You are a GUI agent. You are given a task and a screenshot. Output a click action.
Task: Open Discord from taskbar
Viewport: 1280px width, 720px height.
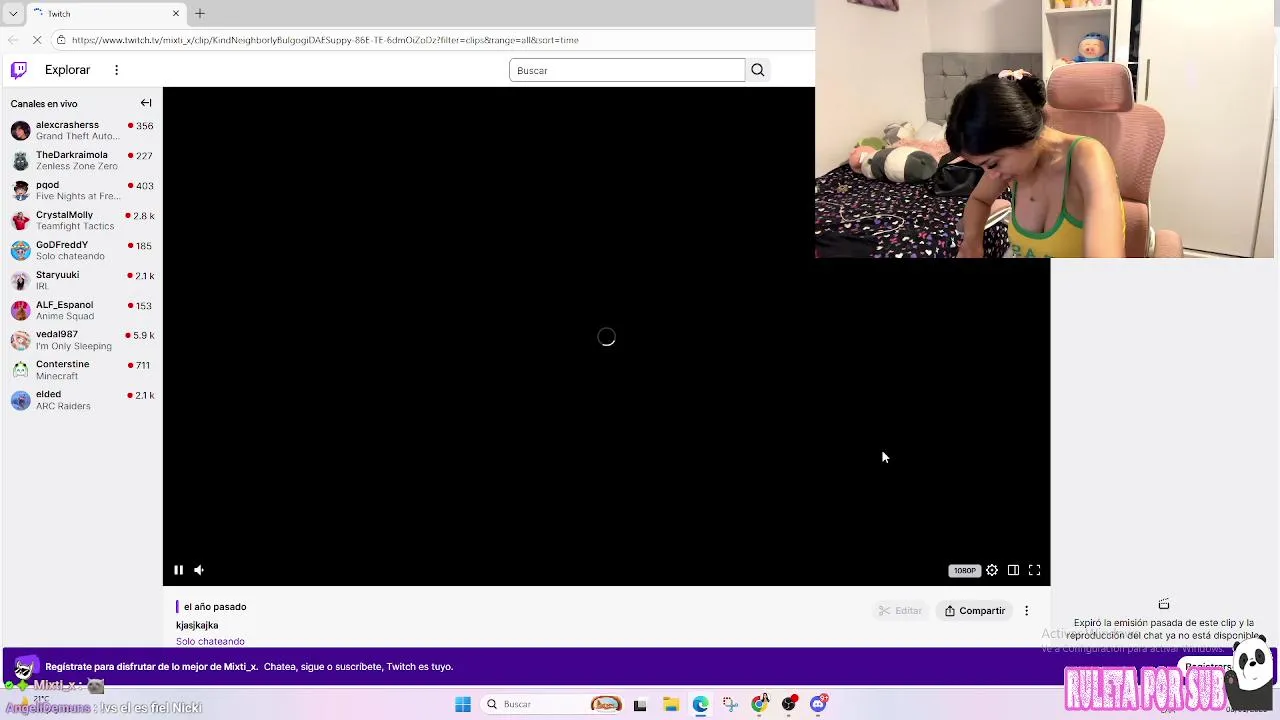pos(819,704)
